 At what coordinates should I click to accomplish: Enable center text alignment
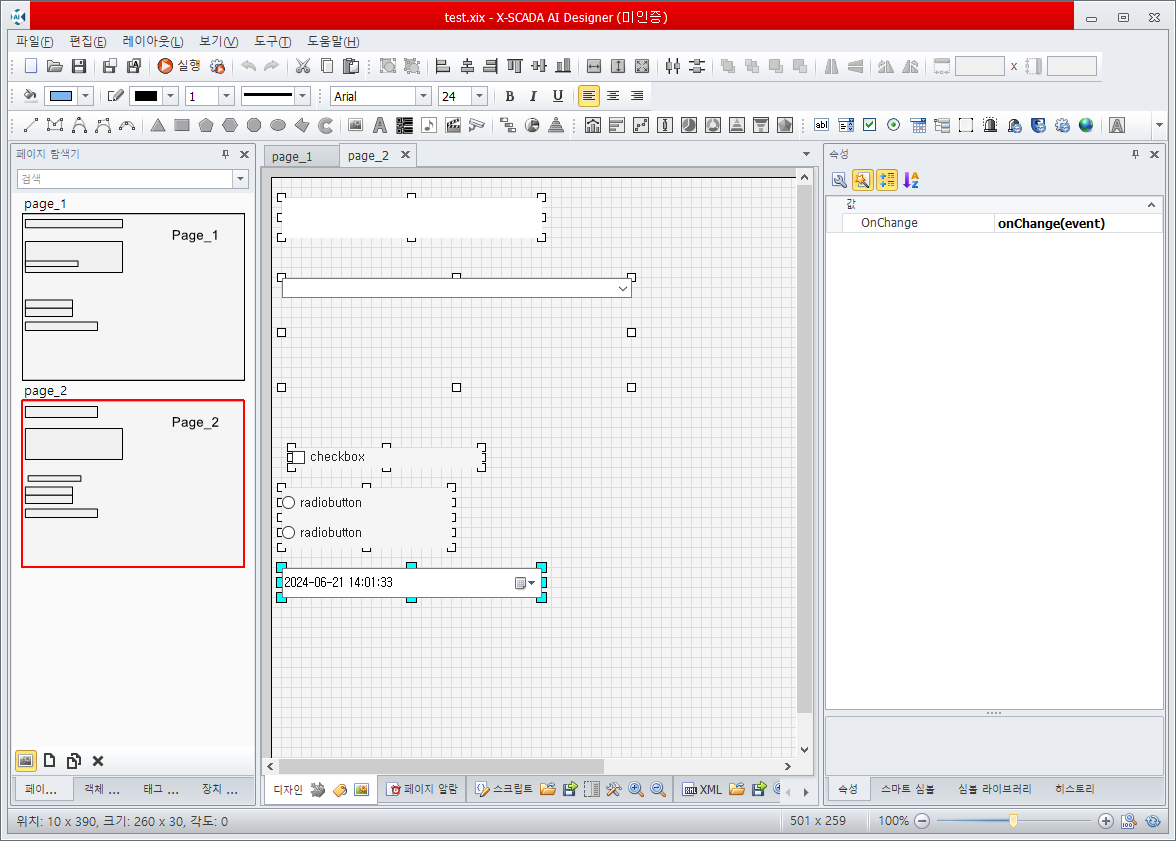click(613, 96)
